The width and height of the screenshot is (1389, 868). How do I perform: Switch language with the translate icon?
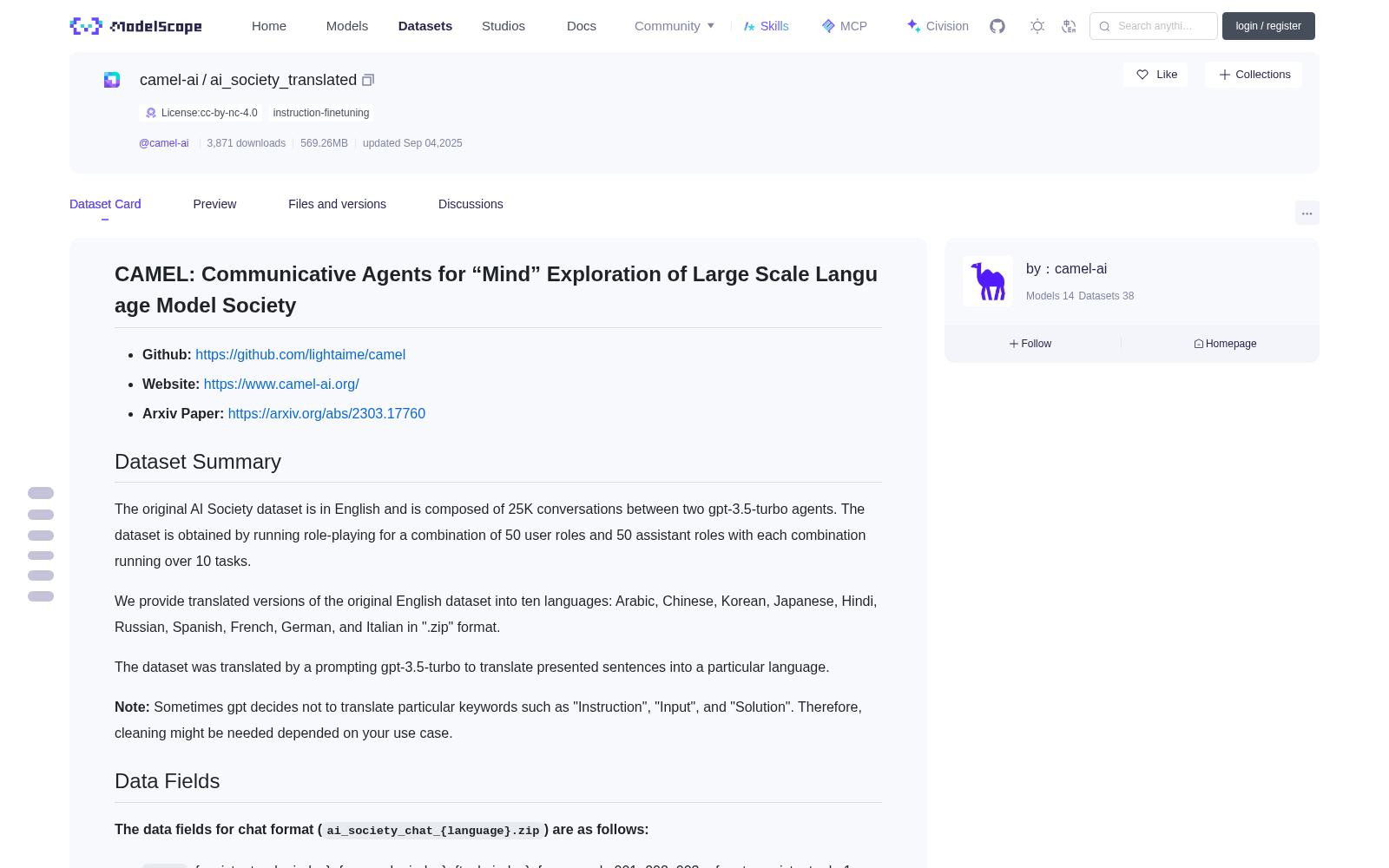tap(1070, 26)
